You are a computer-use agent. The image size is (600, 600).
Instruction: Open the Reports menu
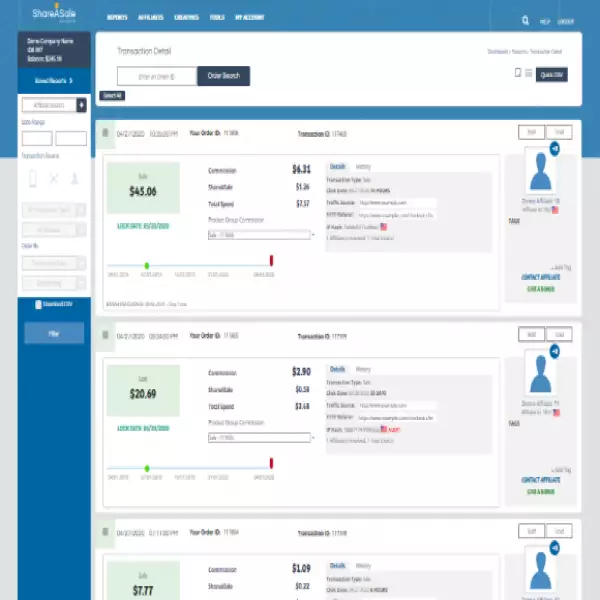(117, 19)
